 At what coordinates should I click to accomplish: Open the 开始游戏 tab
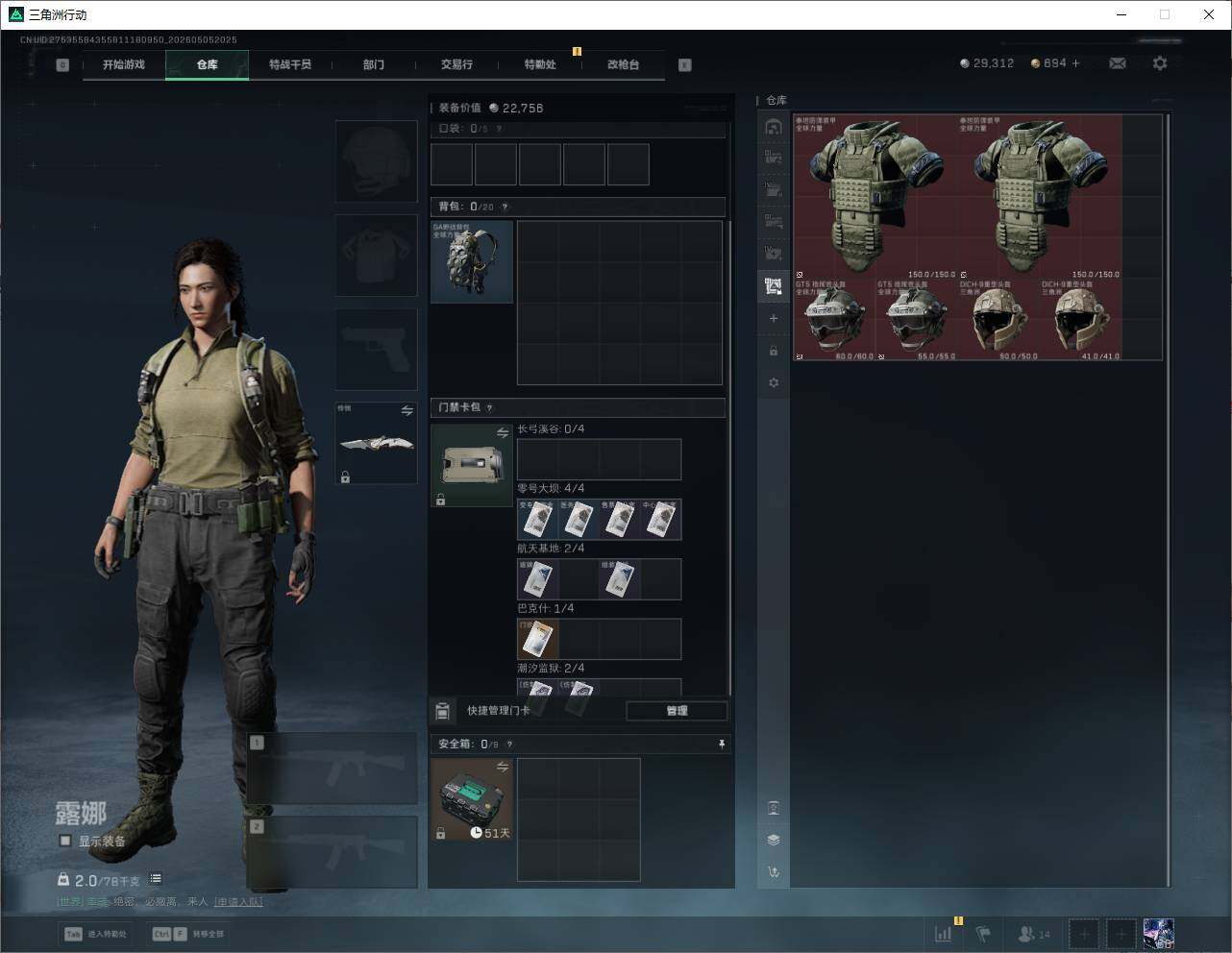coord(124,64)
